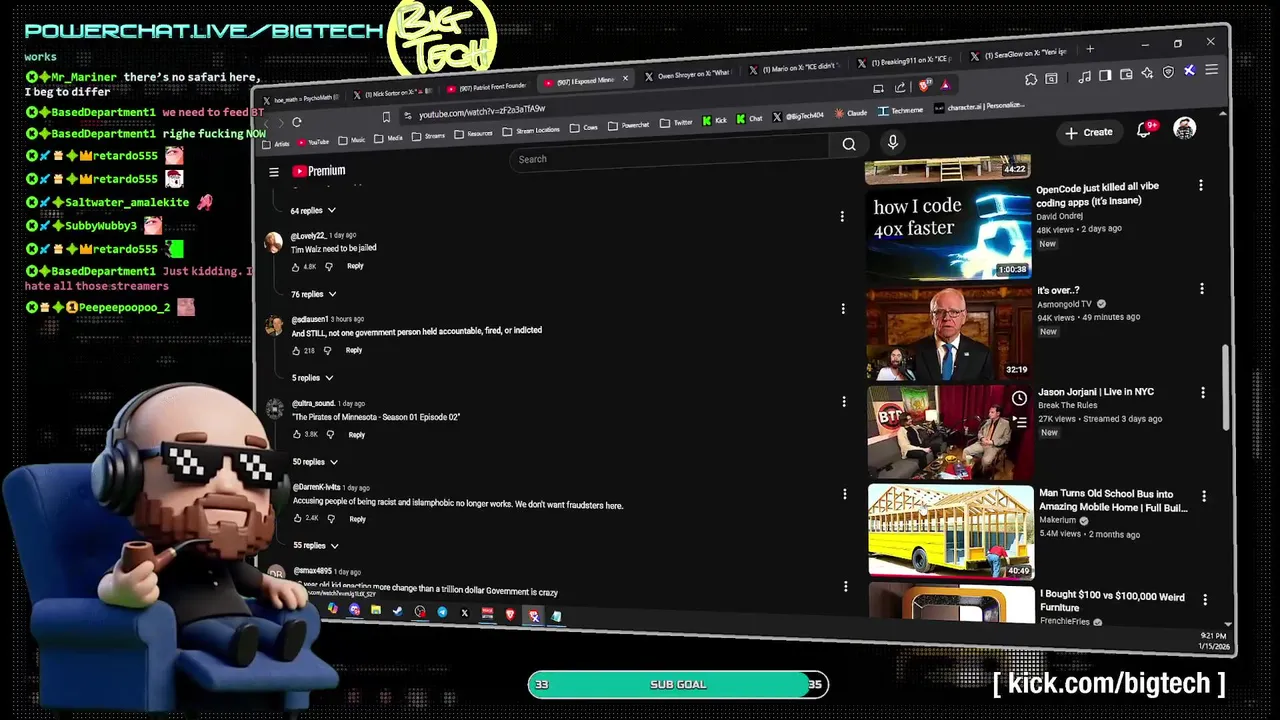Viewport: 1280px width, 720px height.
Task: Switch to the Owen Shroyer on X tab
Action: click(x=687, y=75)
